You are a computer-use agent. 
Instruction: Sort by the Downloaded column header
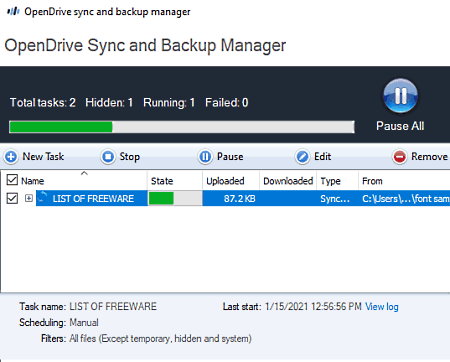(x=288, y=181)
